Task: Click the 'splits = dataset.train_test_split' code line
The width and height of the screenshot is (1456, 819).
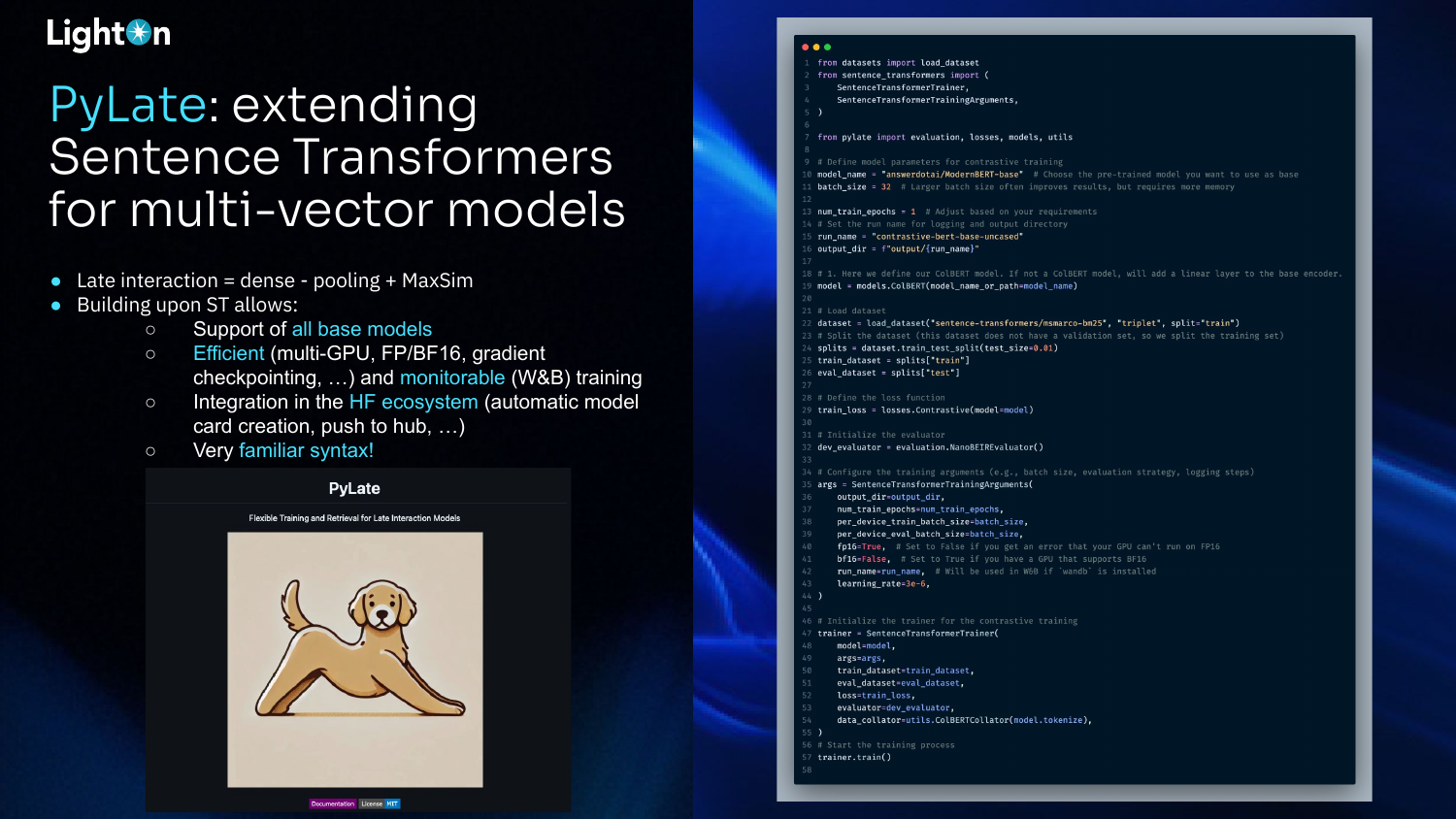Action: [938, 348]
